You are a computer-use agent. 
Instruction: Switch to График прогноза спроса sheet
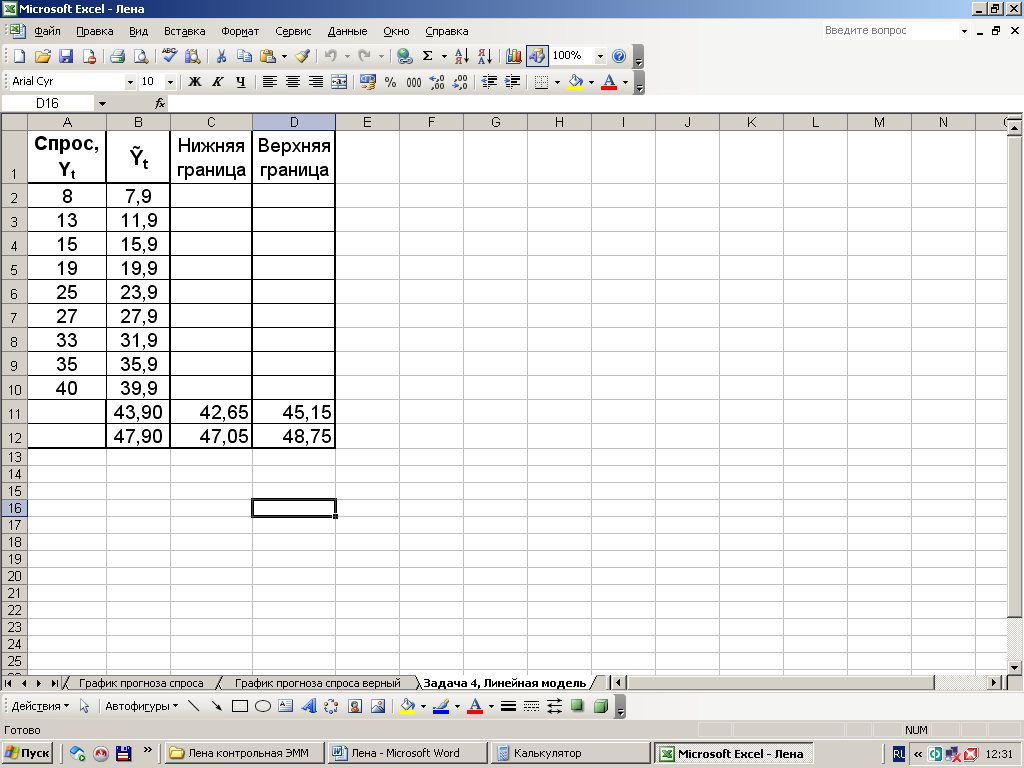point(141,683)
